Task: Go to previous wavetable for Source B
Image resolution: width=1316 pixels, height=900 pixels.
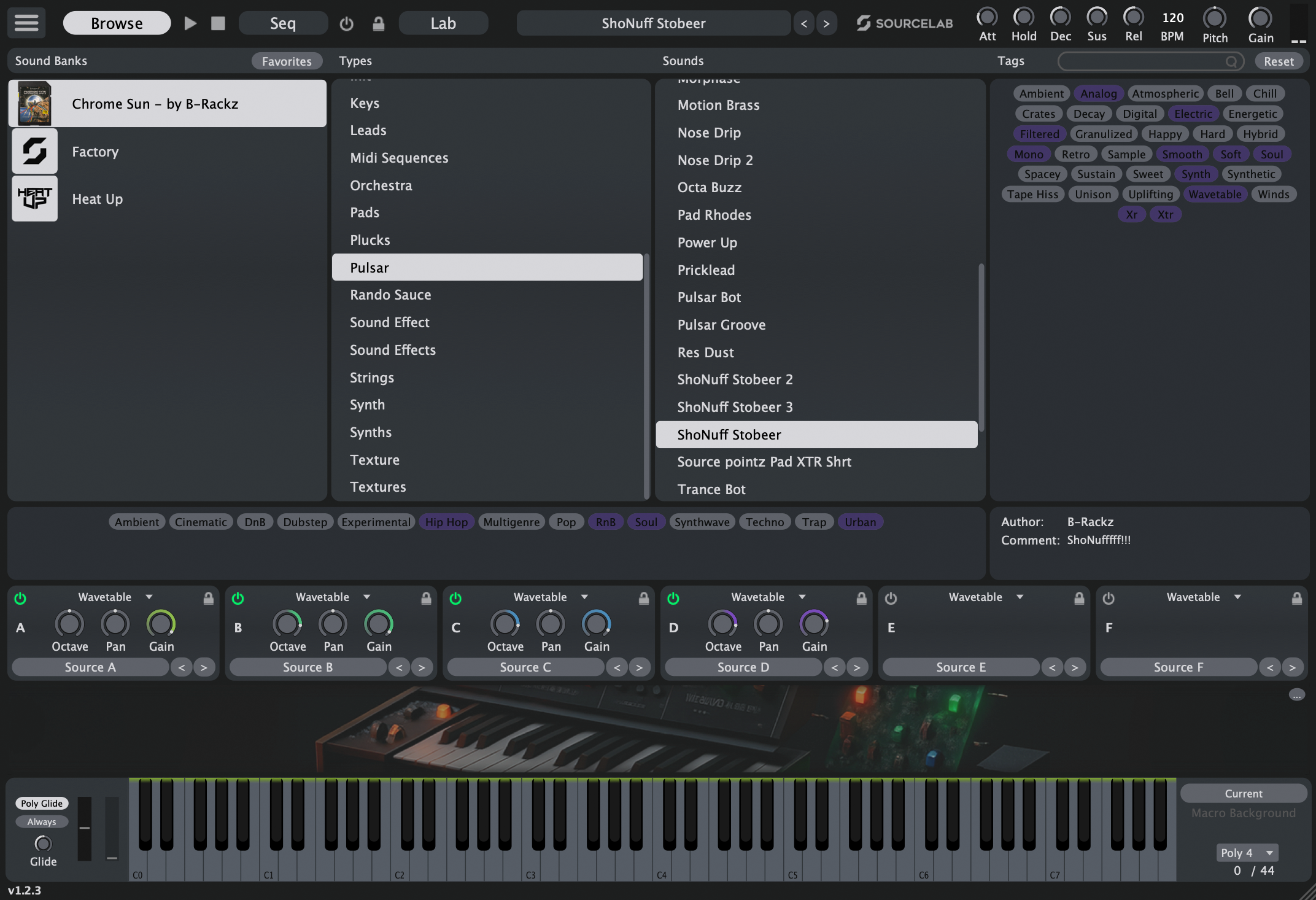Action: coord(399,667)
